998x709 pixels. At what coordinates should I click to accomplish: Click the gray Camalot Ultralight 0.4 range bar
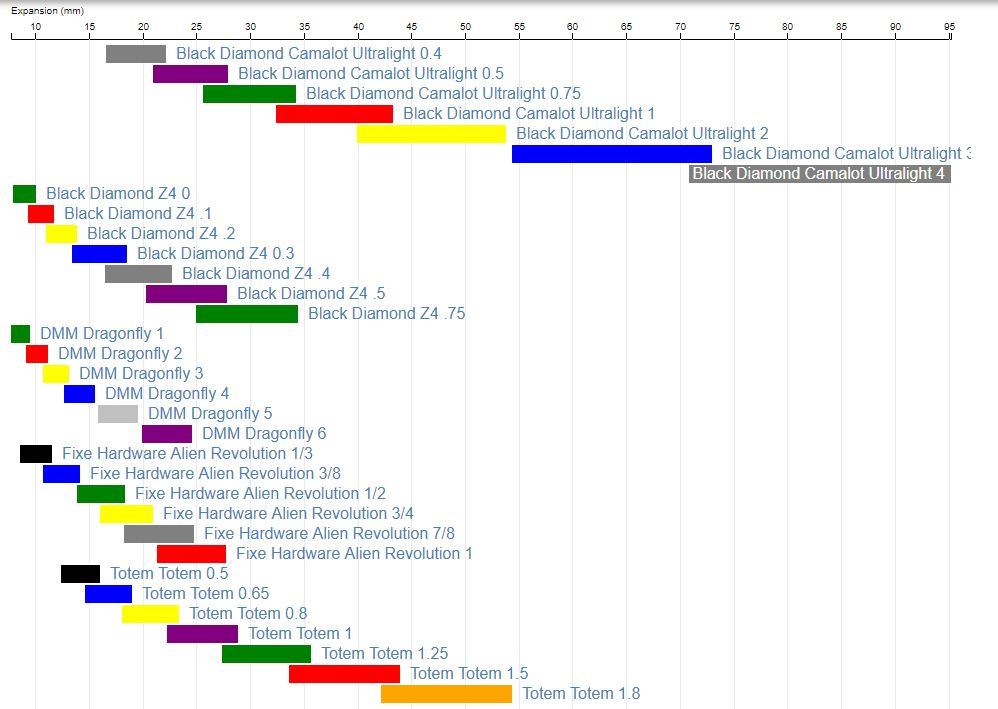(x=136, y=54)
